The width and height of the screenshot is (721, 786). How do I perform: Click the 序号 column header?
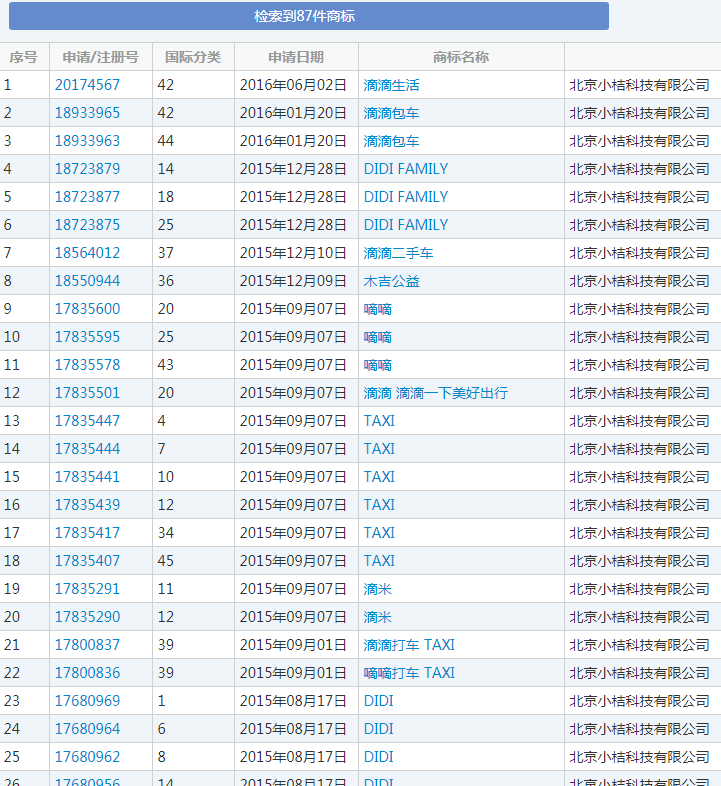click(x=24, y=57)
